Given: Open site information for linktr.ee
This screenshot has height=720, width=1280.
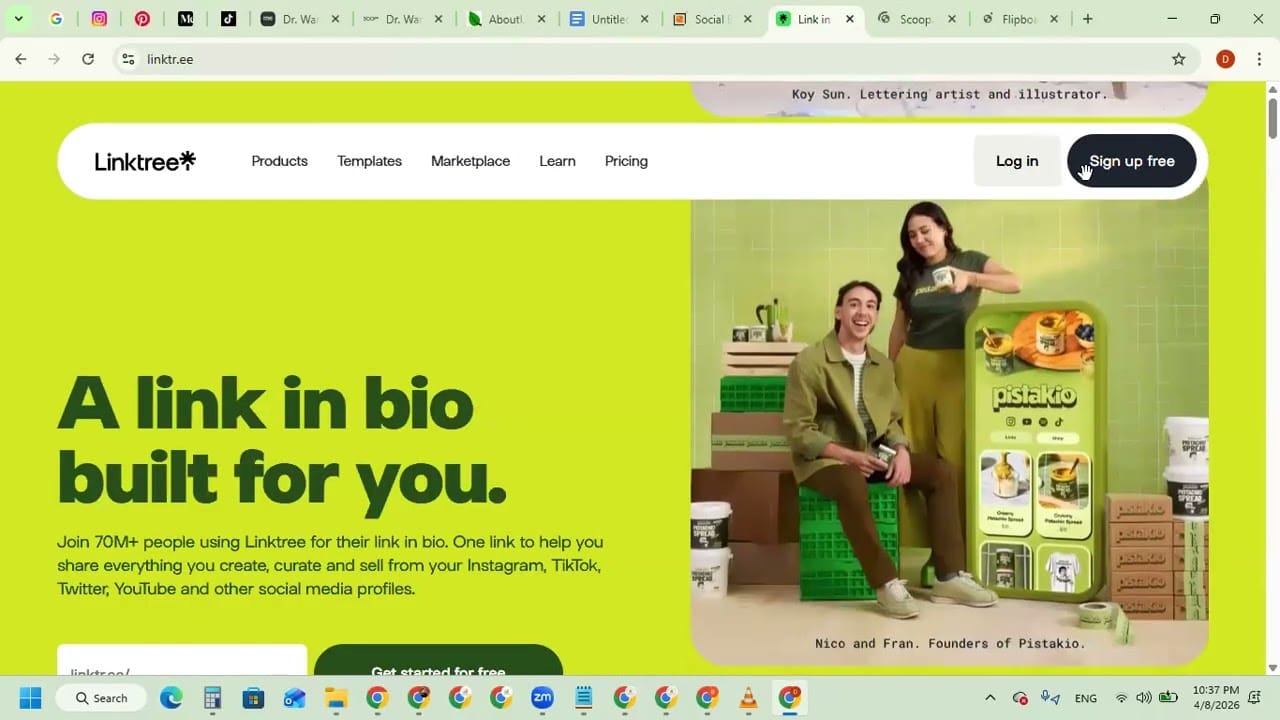Looking at the screenshot, I should click(x=128, y=59).
